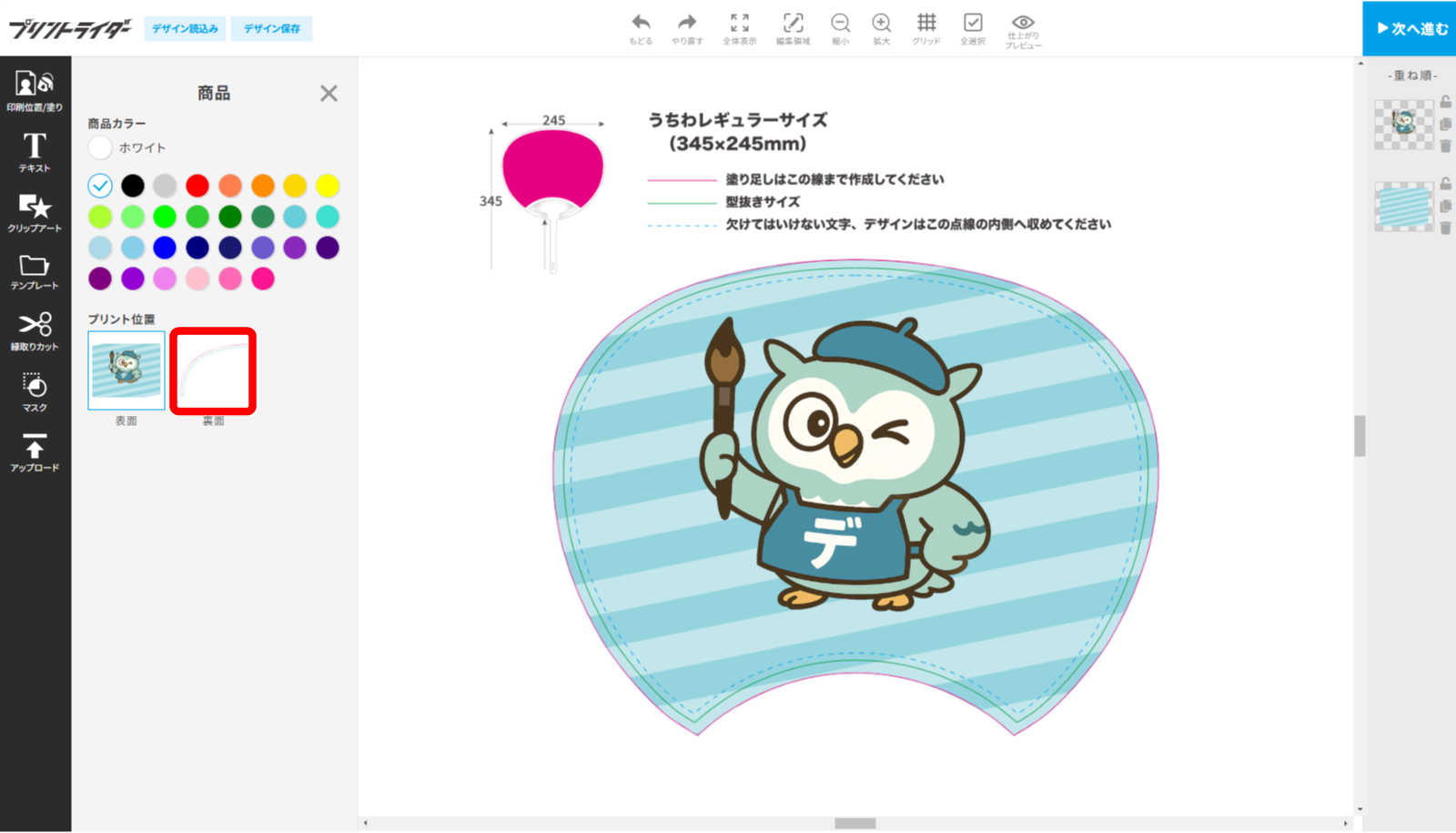Screen dimensions: 1456x833
Task: Select the 表面 front print position thumbnail
Action: [x=126, y=371]
